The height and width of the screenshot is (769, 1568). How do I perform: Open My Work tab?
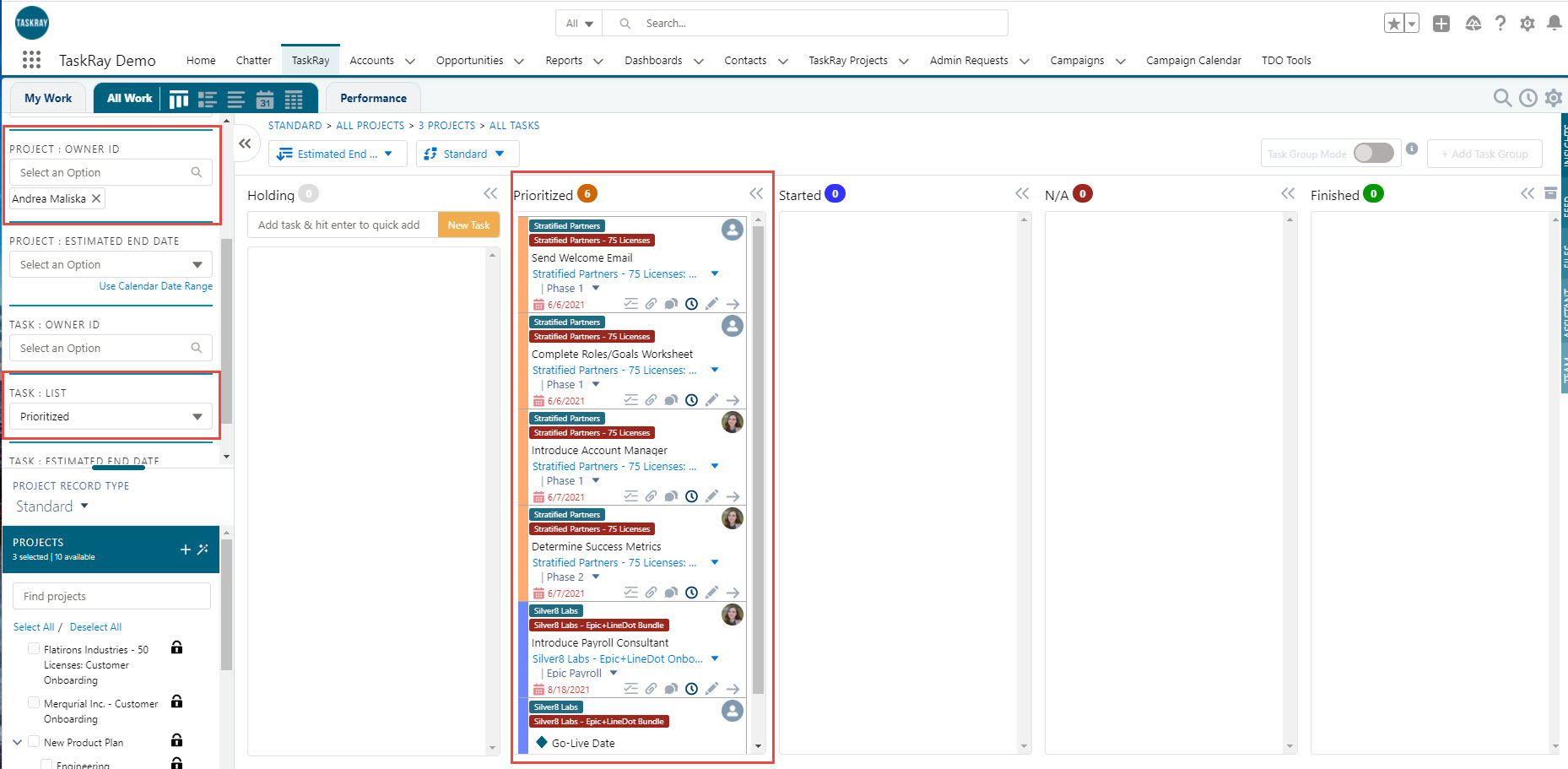tap(48, 98)
